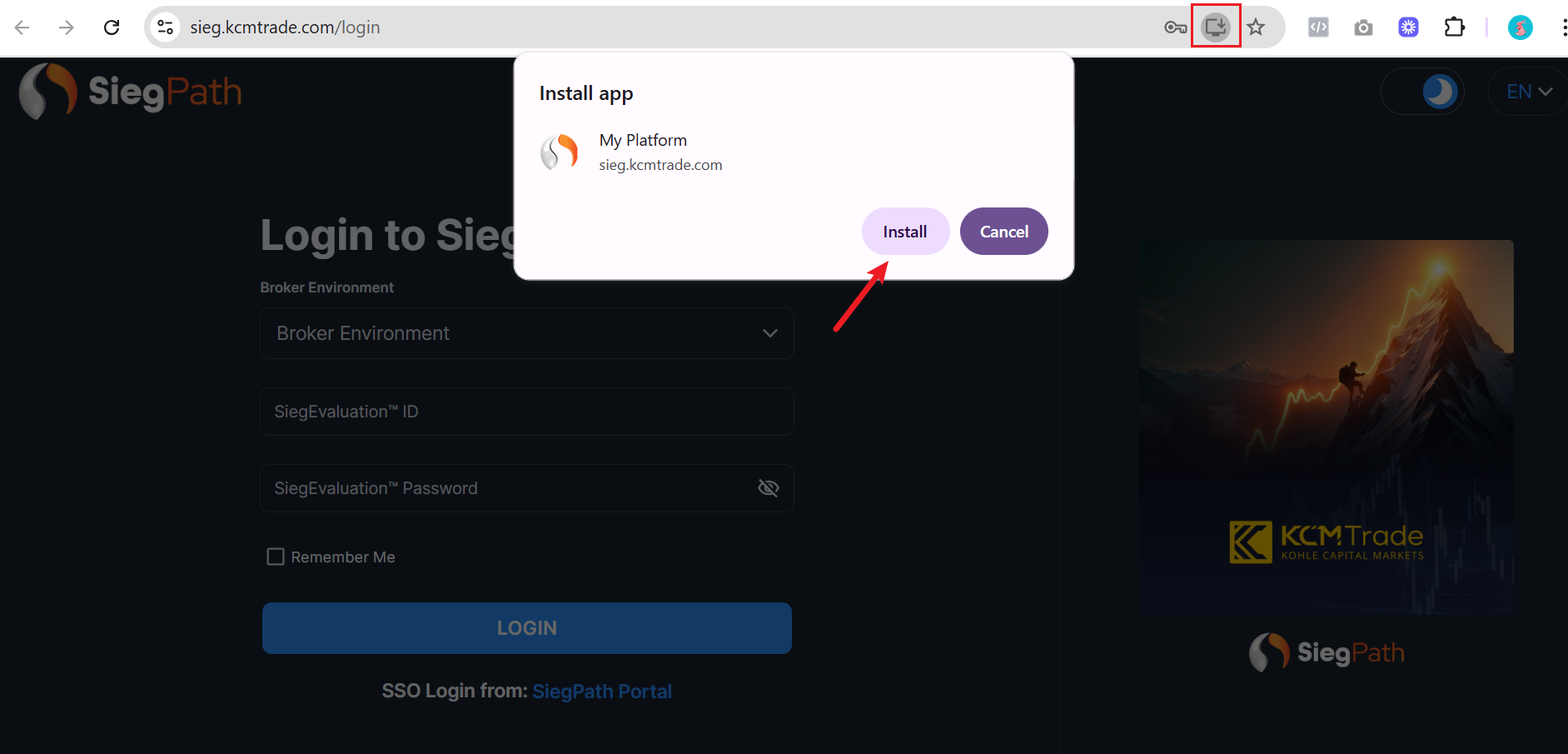Toggle password visibility eye icon
The width and height of the screenshot is (1568, 754).
pyautogui.click(x=768, y=488)
